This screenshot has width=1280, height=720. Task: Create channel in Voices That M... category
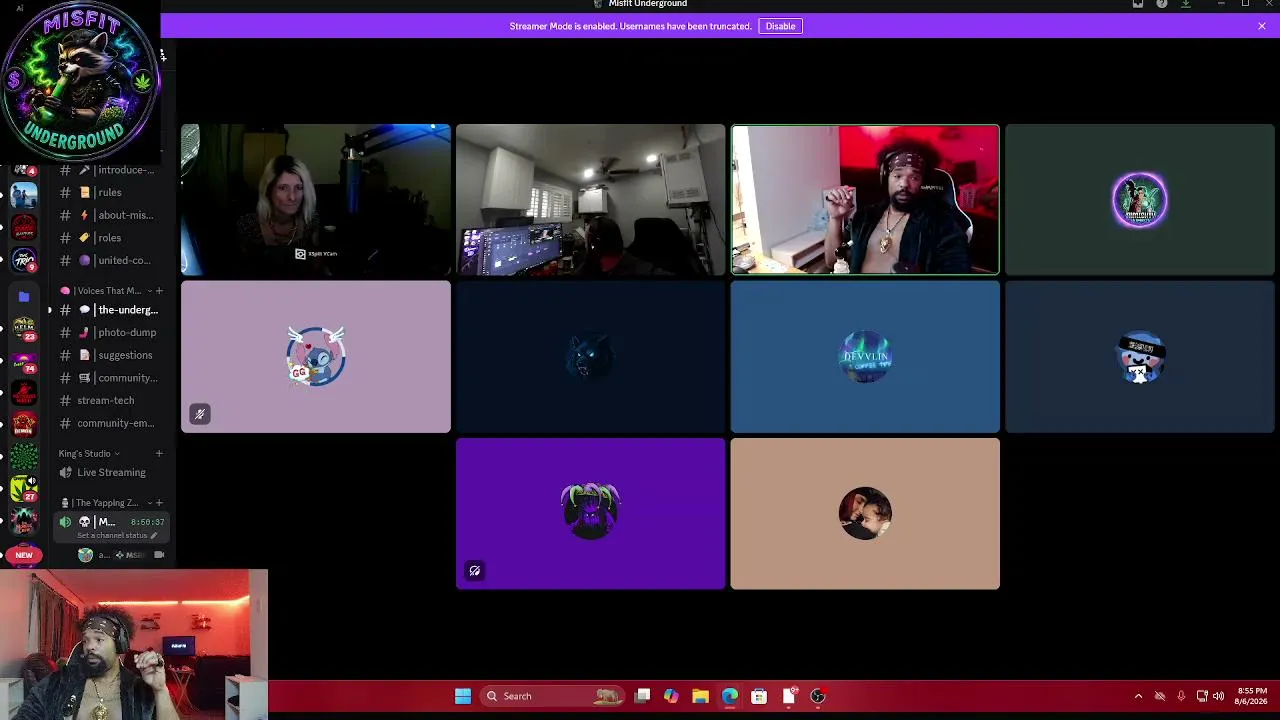click(x=159, y=291)
